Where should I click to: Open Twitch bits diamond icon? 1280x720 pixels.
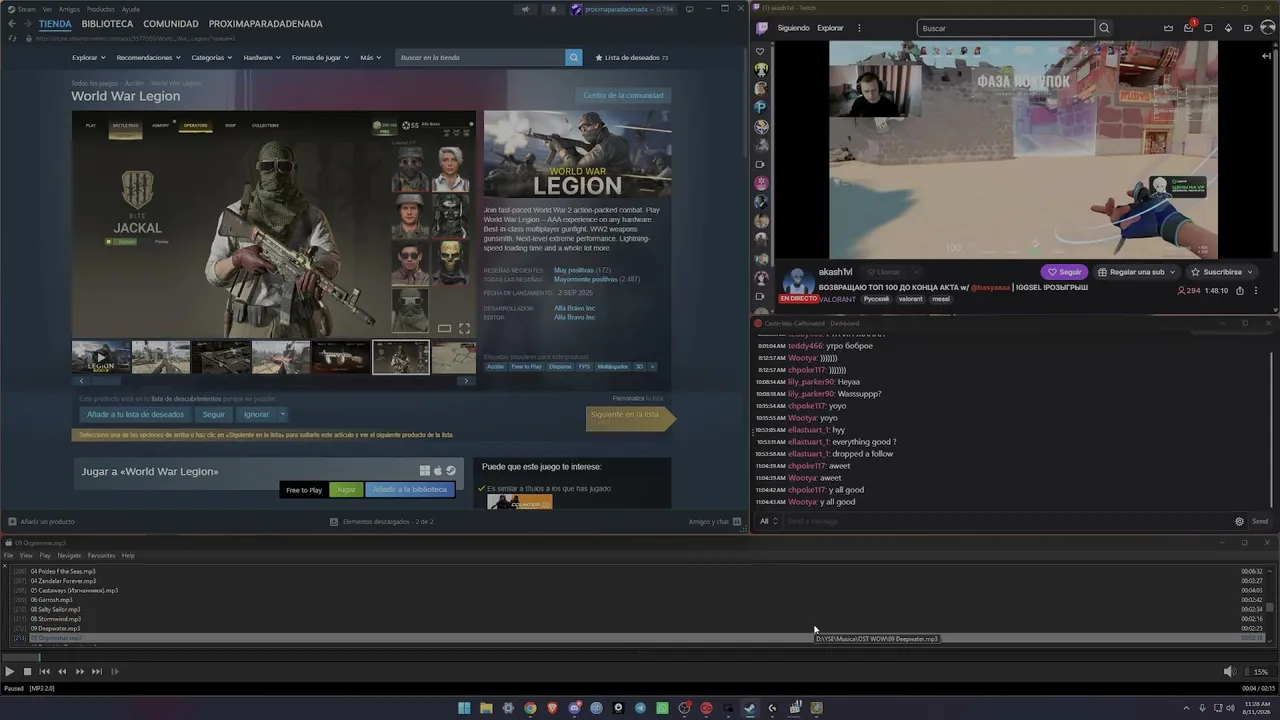point(1229,28)
